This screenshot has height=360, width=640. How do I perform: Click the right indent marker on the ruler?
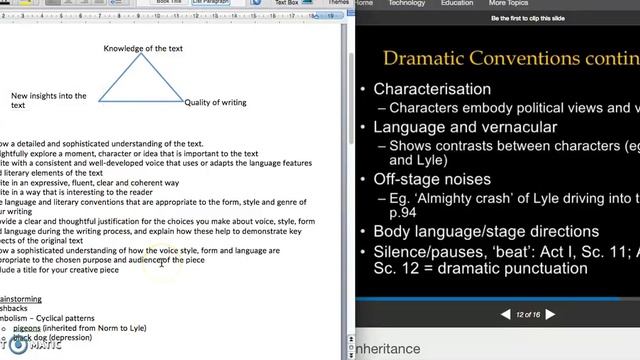pos(316,16)
